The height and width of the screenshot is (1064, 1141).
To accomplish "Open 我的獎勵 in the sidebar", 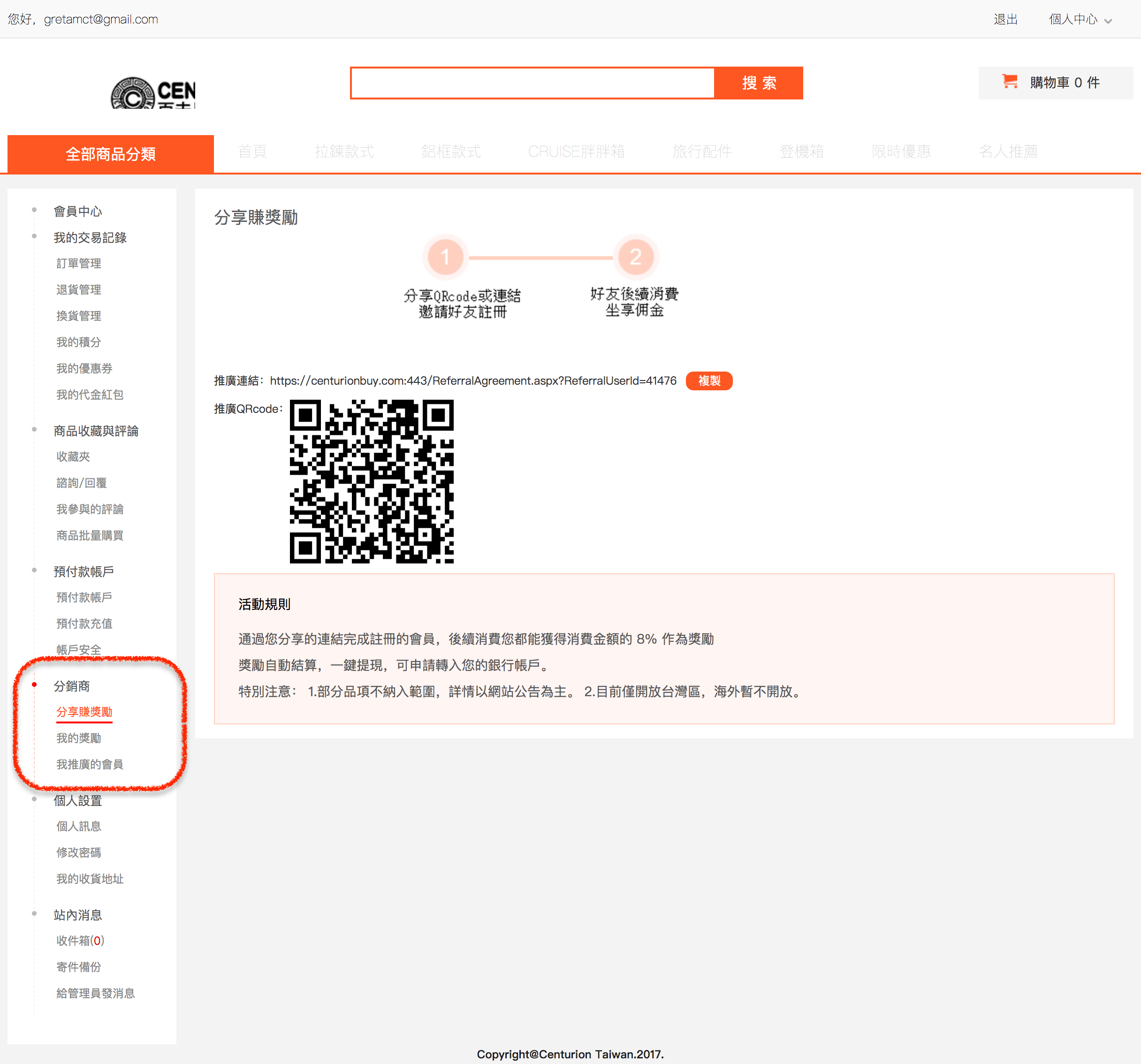I will [x=79, y=738].
